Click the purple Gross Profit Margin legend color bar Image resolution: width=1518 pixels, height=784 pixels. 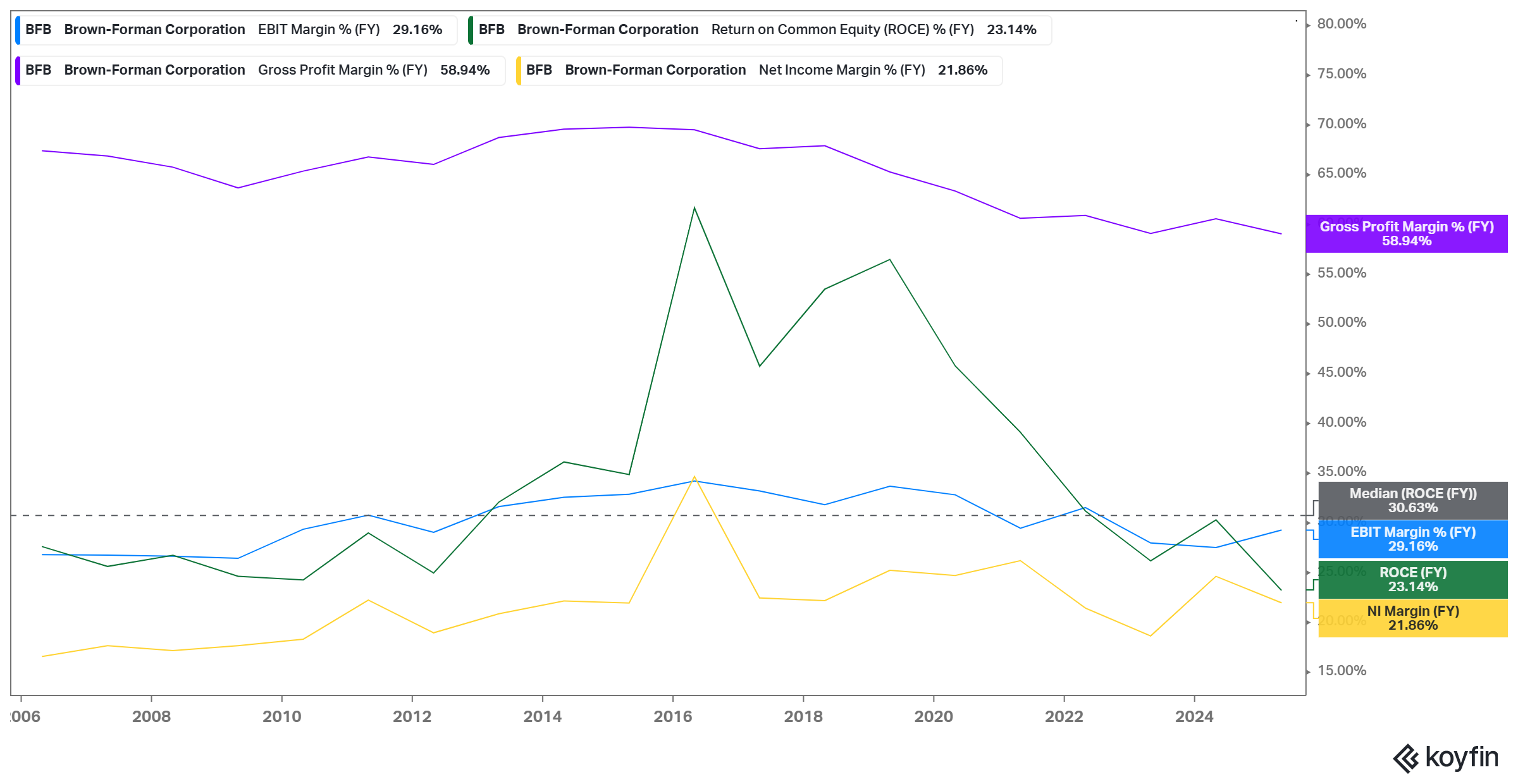(18, 71)
